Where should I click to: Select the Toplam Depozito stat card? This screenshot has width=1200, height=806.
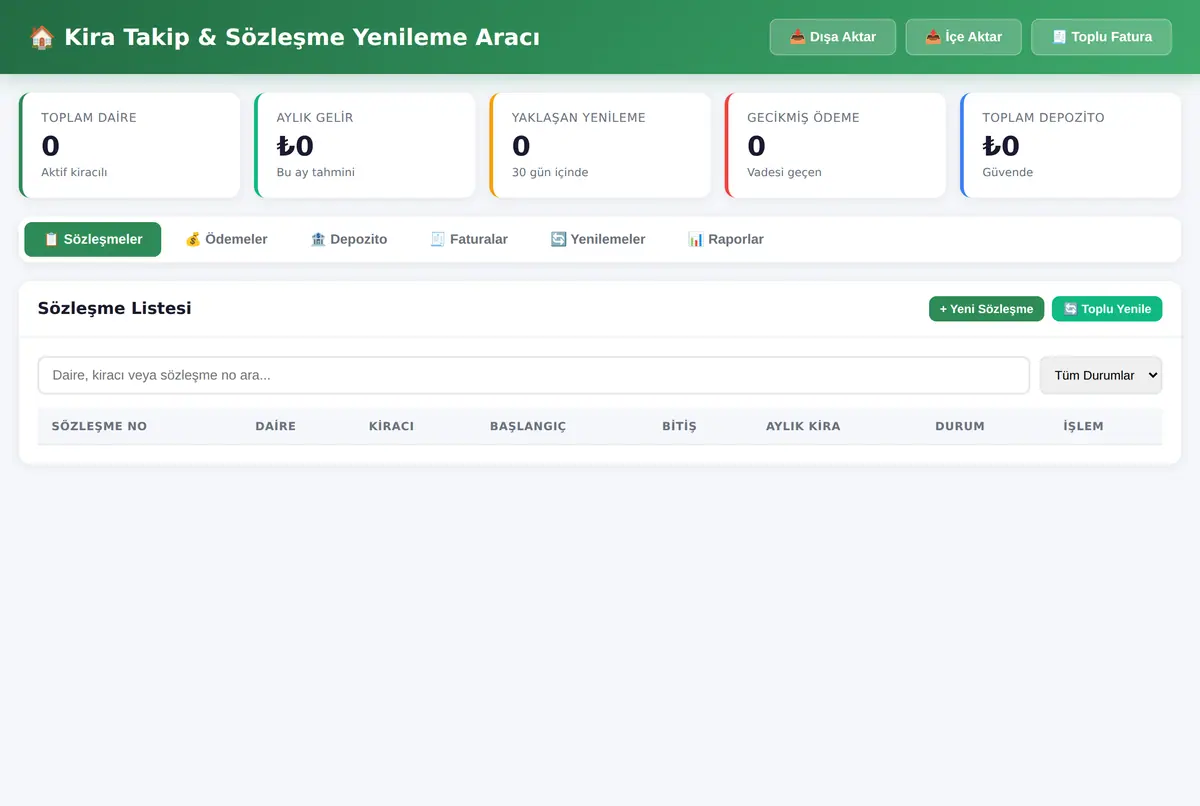pyautogui.click(x=1071, y=145)
